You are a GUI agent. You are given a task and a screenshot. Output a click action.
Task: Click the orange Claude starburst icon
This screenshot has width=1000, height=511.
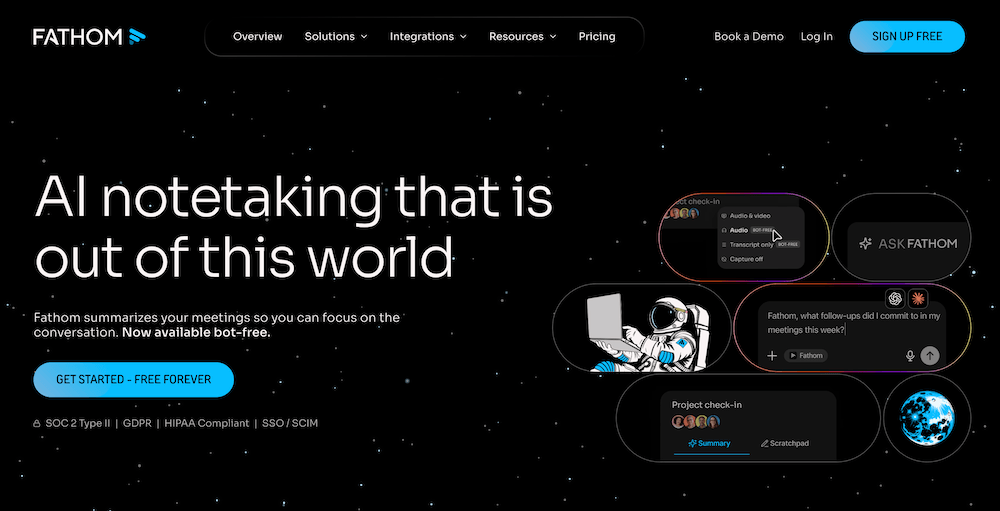(918, 298)
